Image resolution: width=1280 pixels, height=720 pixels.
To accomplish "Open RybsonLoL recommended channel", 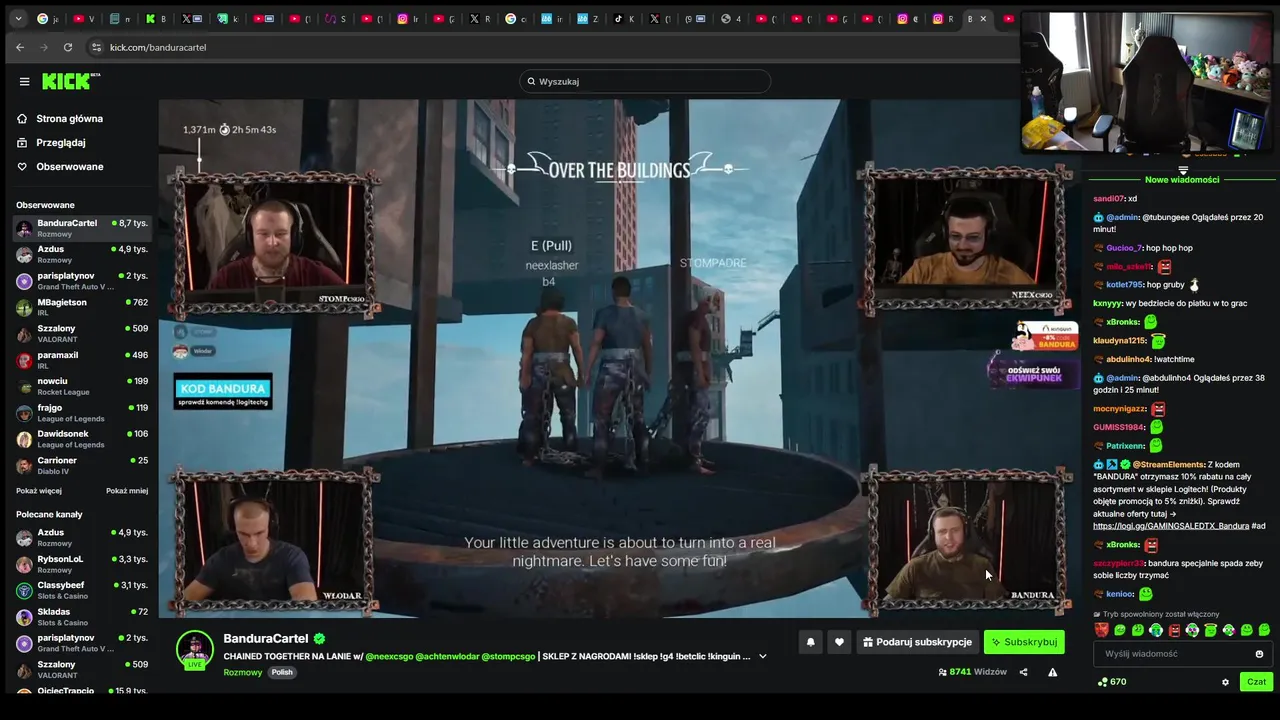I will 82,564.
